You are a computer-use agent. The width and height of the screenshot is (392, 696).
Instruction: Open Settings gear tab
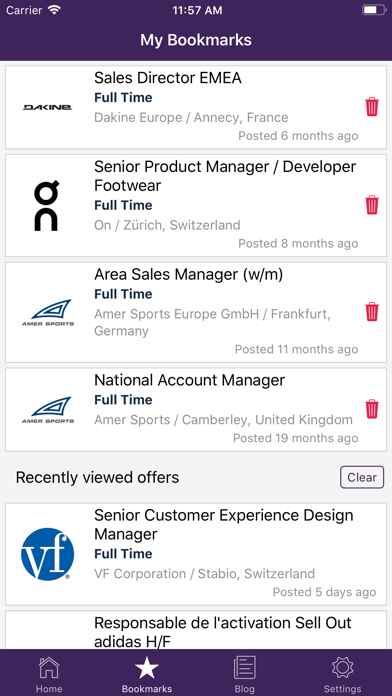(342, 674)
